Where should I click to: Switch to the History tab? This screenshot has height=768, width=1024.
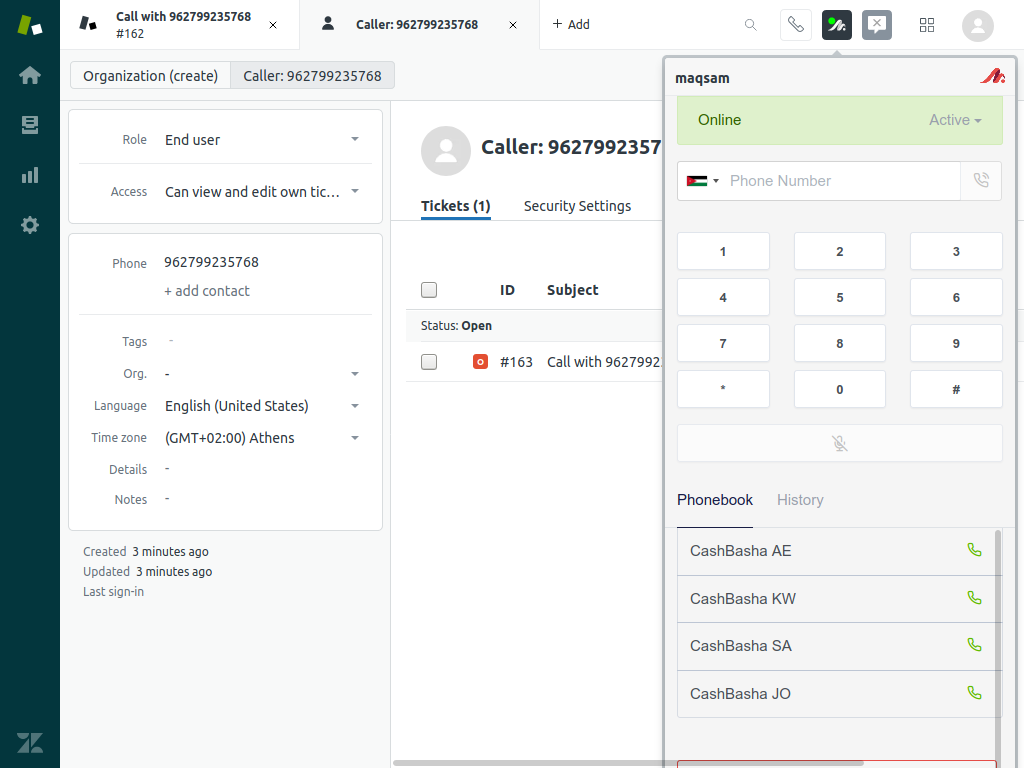click(x=800, y=500)
